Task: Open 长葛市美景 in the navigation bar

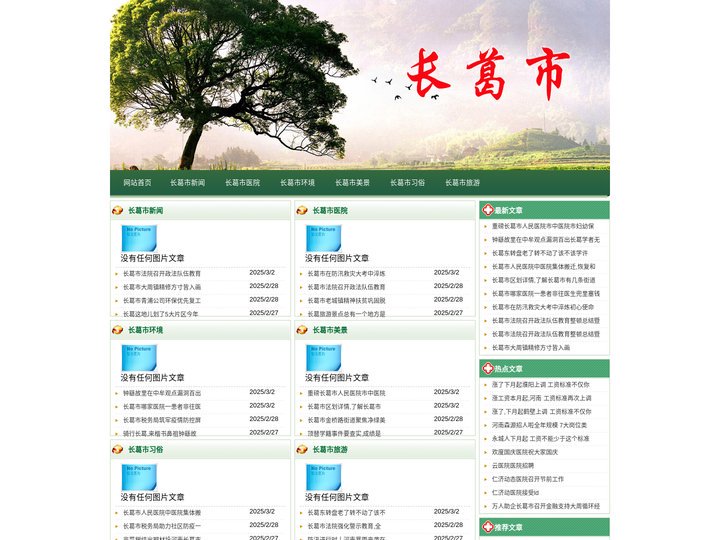Action: coord(352,182)
